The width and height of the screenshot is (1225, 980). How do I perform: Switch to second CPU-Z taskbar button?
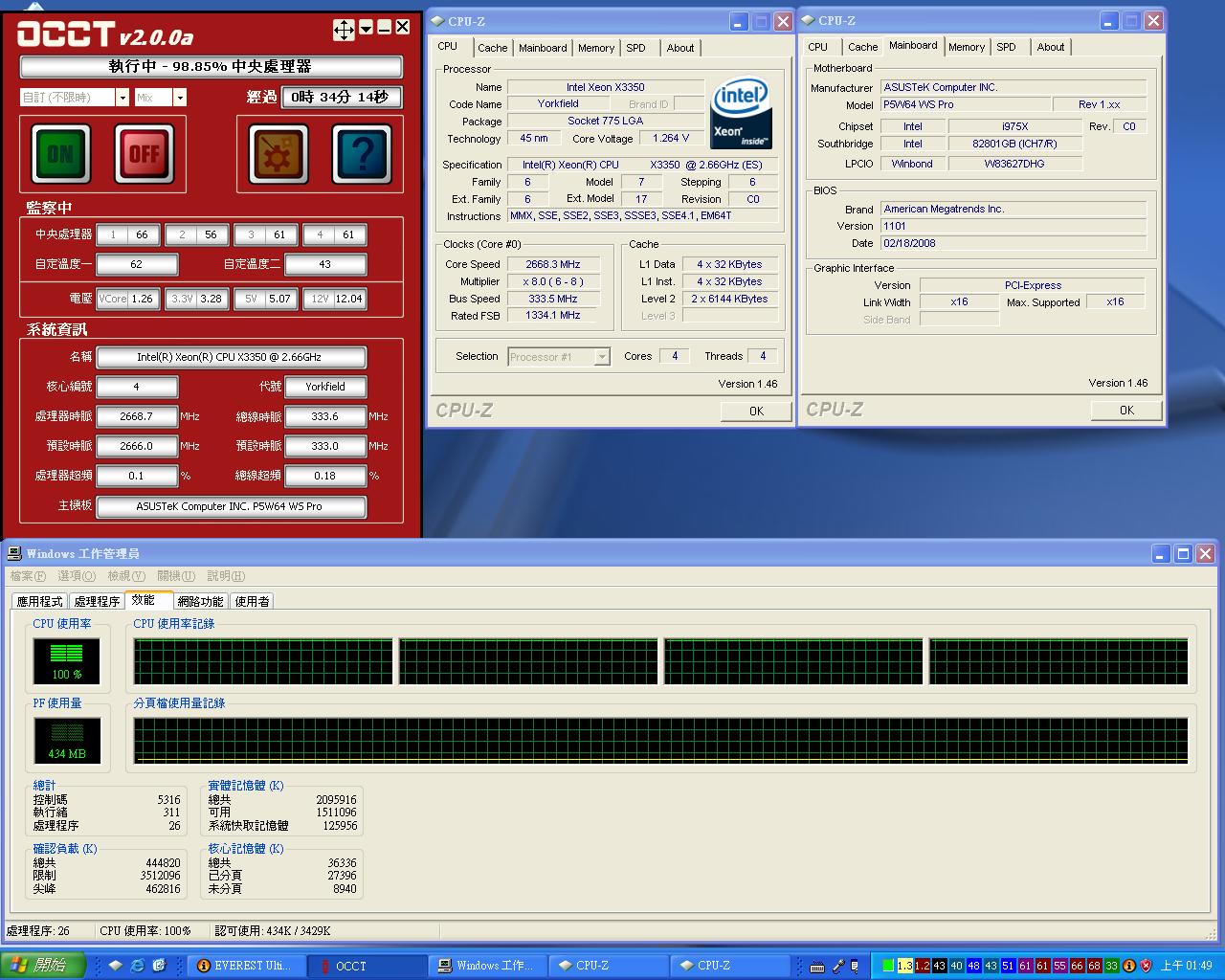[x=731, y=967]
